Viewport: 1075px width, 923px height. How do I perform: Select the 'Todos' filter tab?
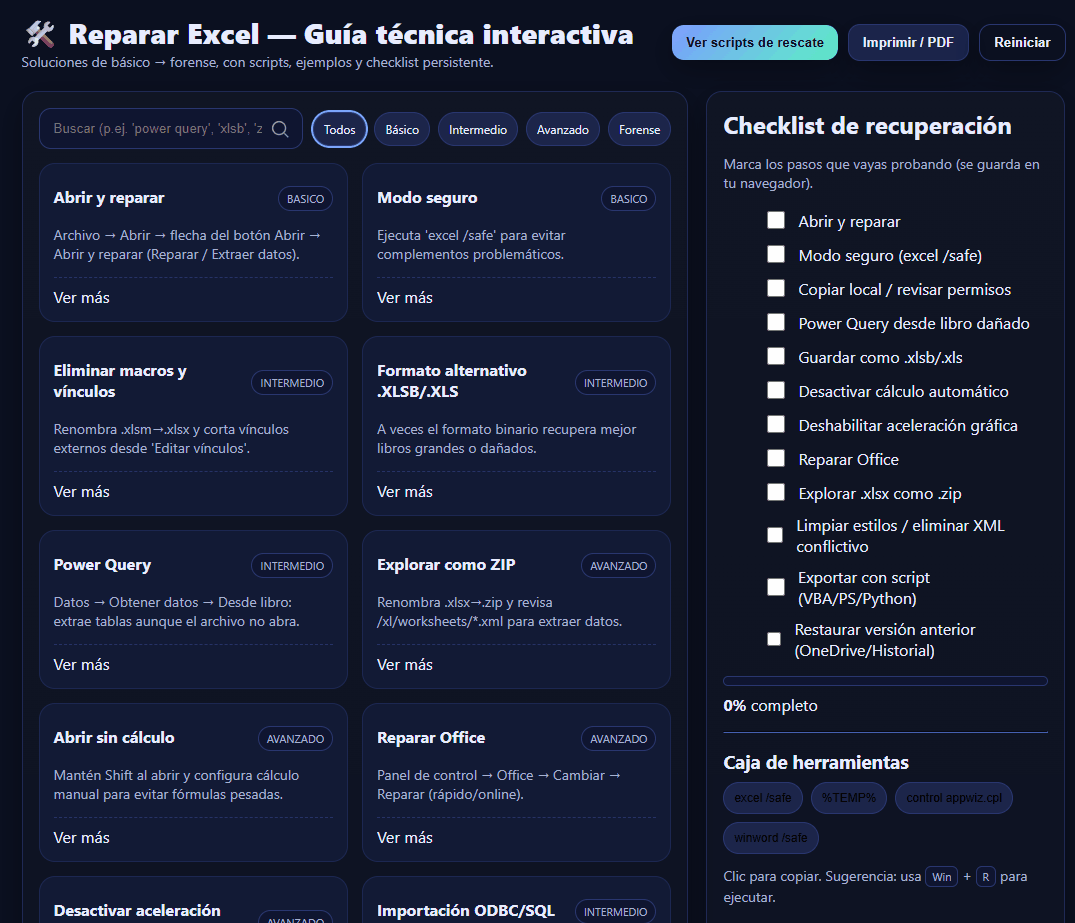(x=339, y=130)
